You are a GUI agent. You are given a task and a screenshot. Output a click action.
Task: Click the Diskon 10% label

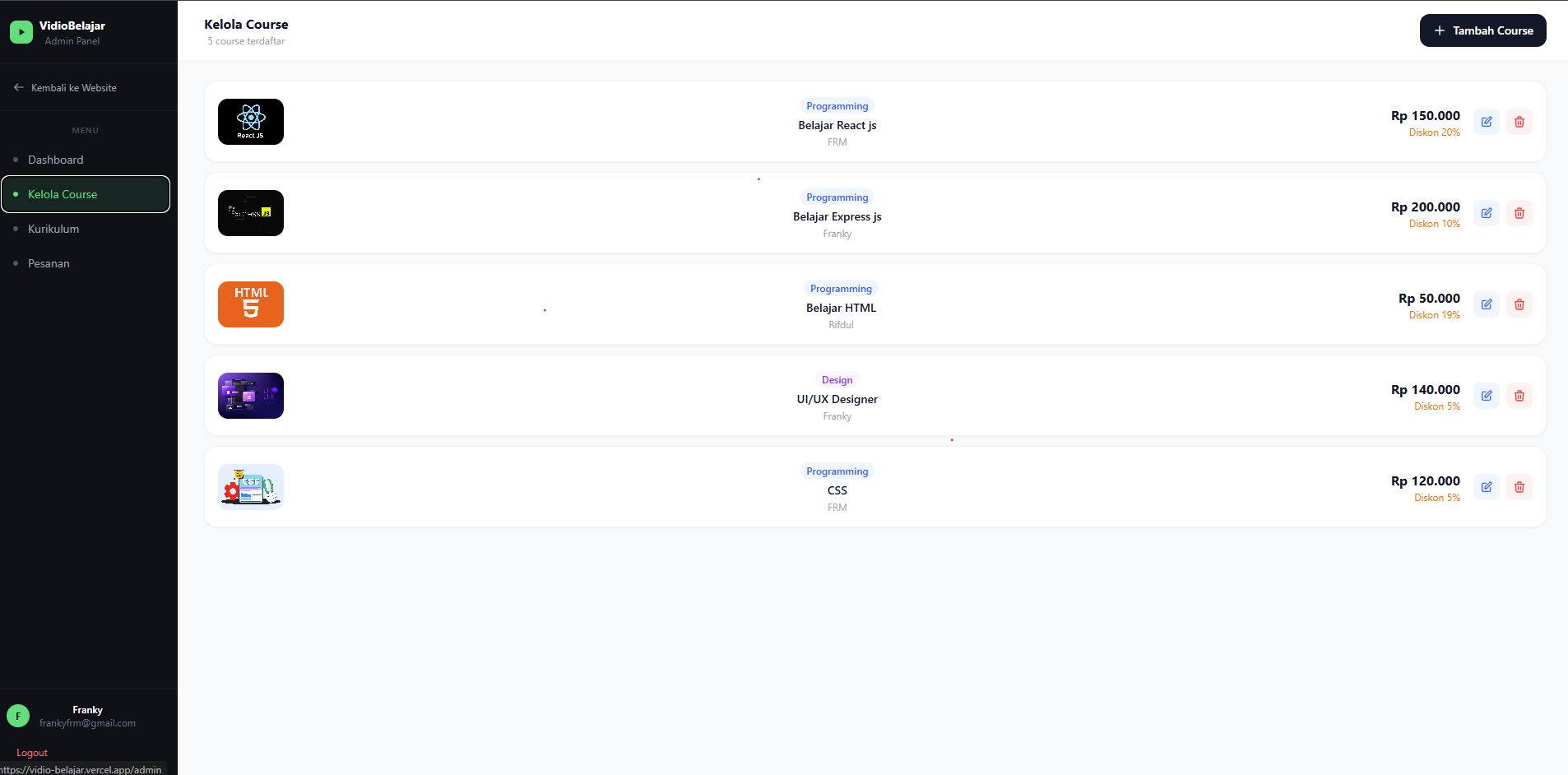coord(1435,224)
